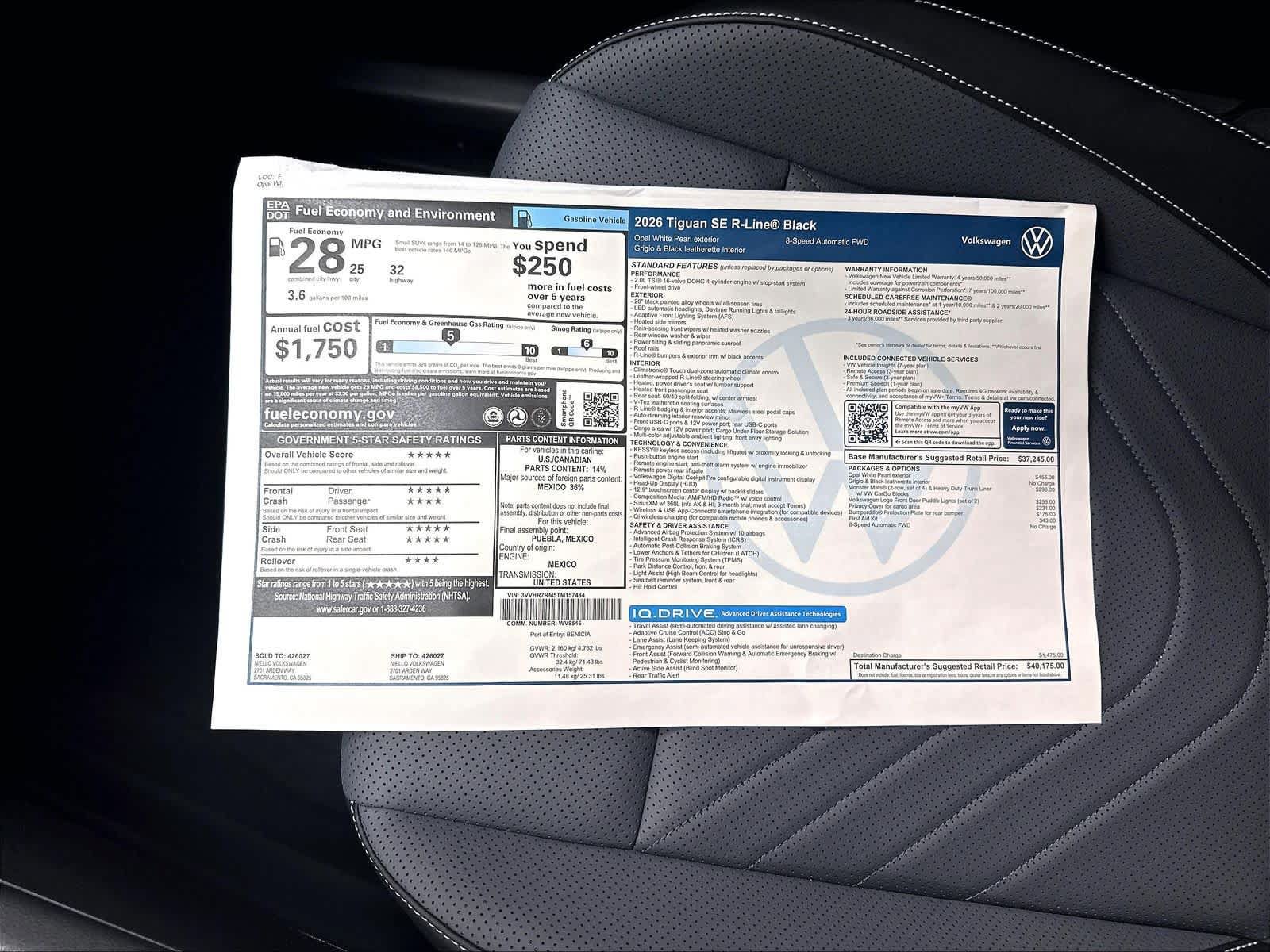Click the STANDARD FEATURES heading
Screen dimensions: 1270x952
[x=674, y=267]
